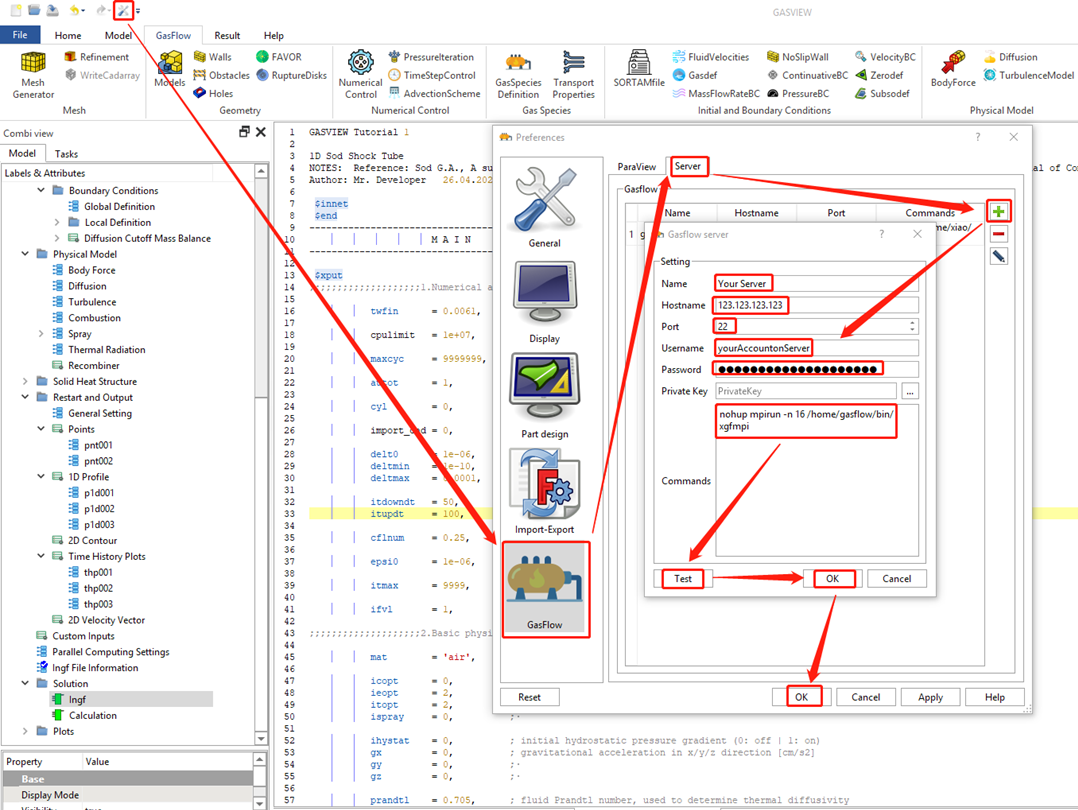Expand the Spray tree node
This screenshot has height=810, width=1078.
point(41,333)
